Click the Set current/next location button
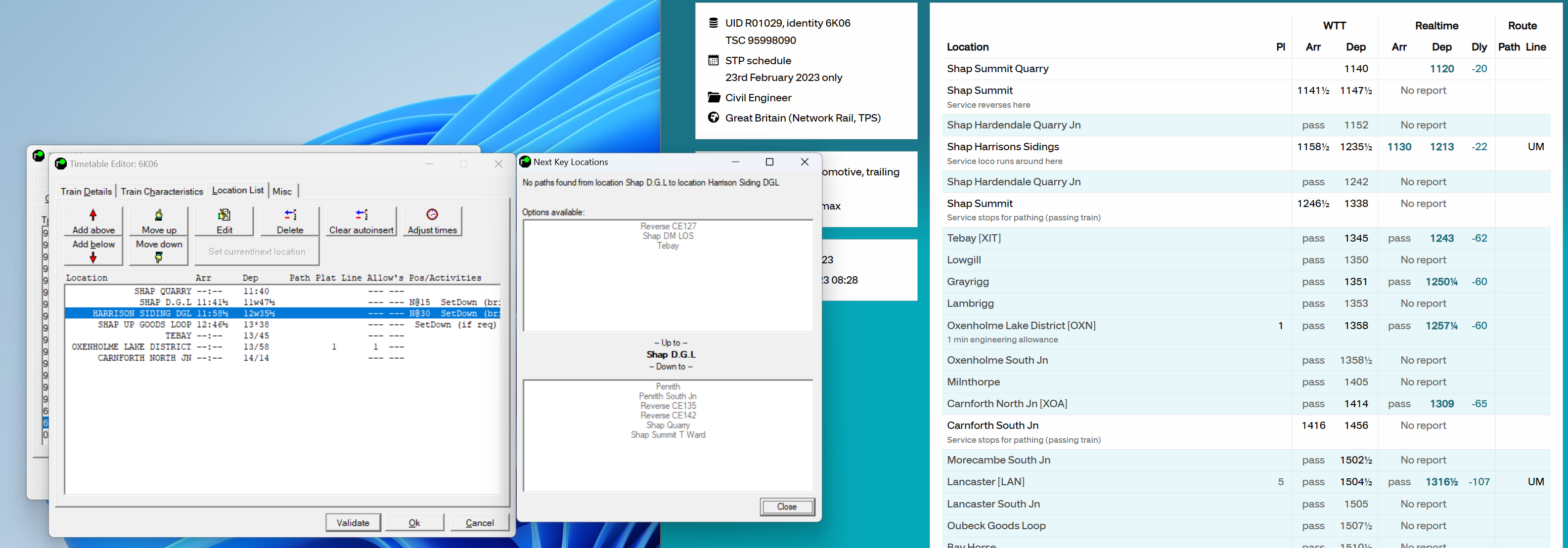Screen dimensions: 1568x548 (x=257, y=251)
